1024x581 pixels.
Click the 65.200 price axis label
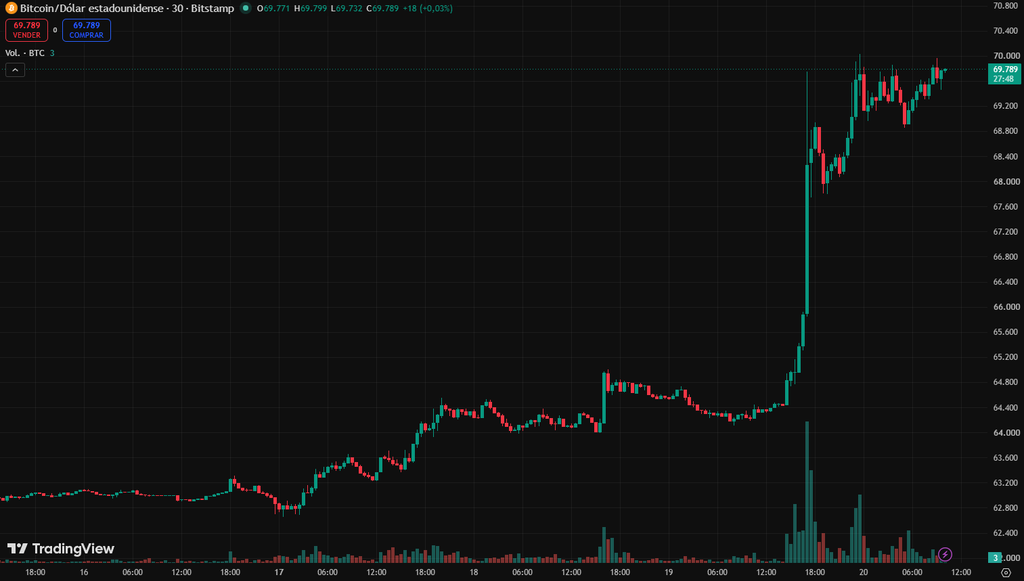point(1006,357)
